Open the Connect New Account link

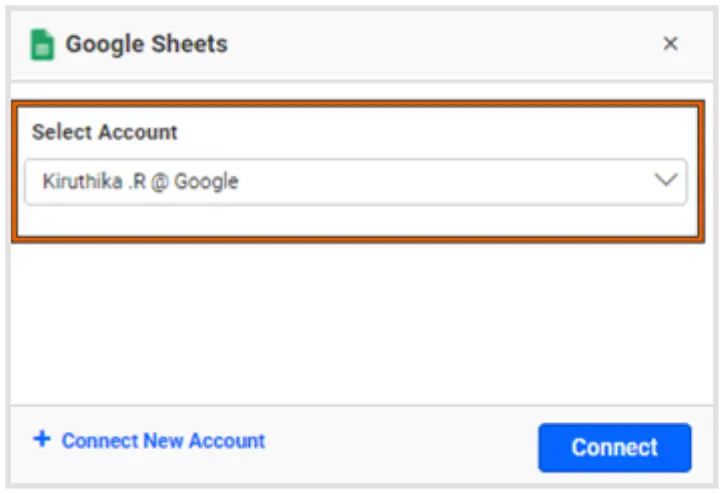click(x=163, y=440)
